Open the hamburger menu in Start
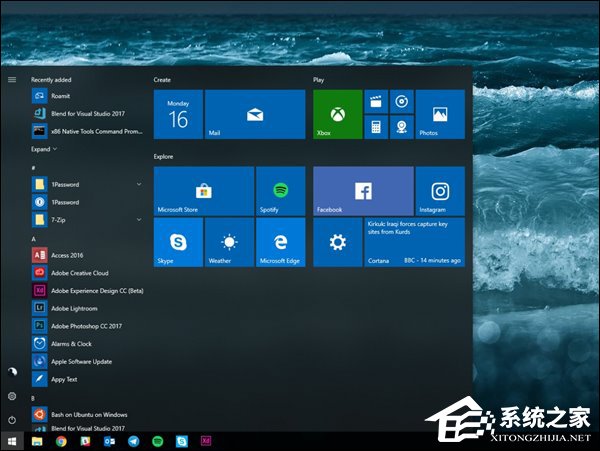The height and width of the screenshot is (451, 600). [x=12, y=80]
